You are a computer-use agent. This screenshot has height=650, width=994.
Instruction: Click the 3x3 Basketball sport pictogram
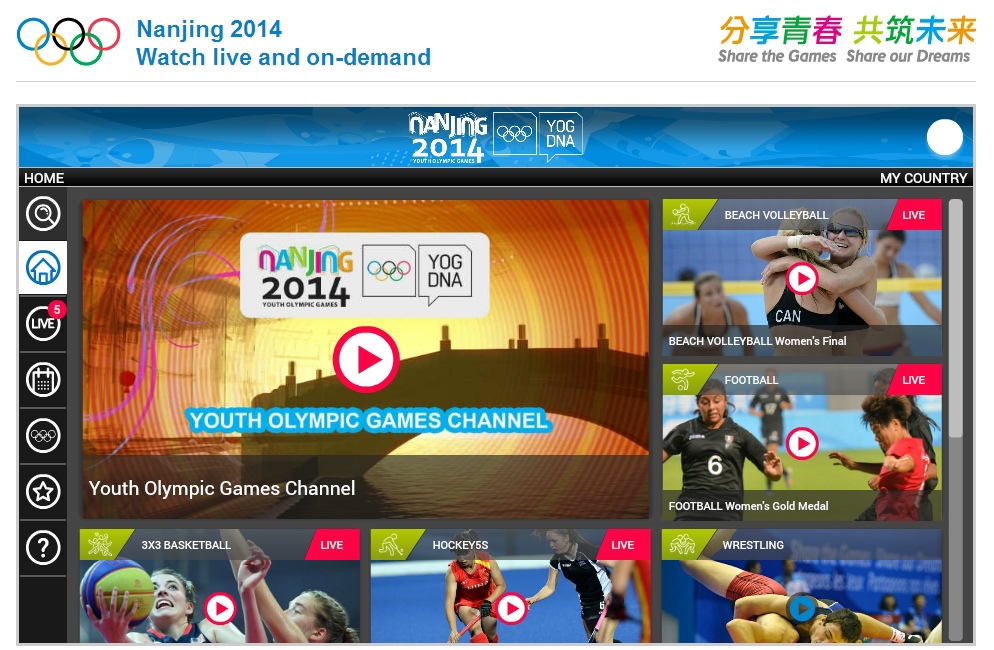point(100,544)
